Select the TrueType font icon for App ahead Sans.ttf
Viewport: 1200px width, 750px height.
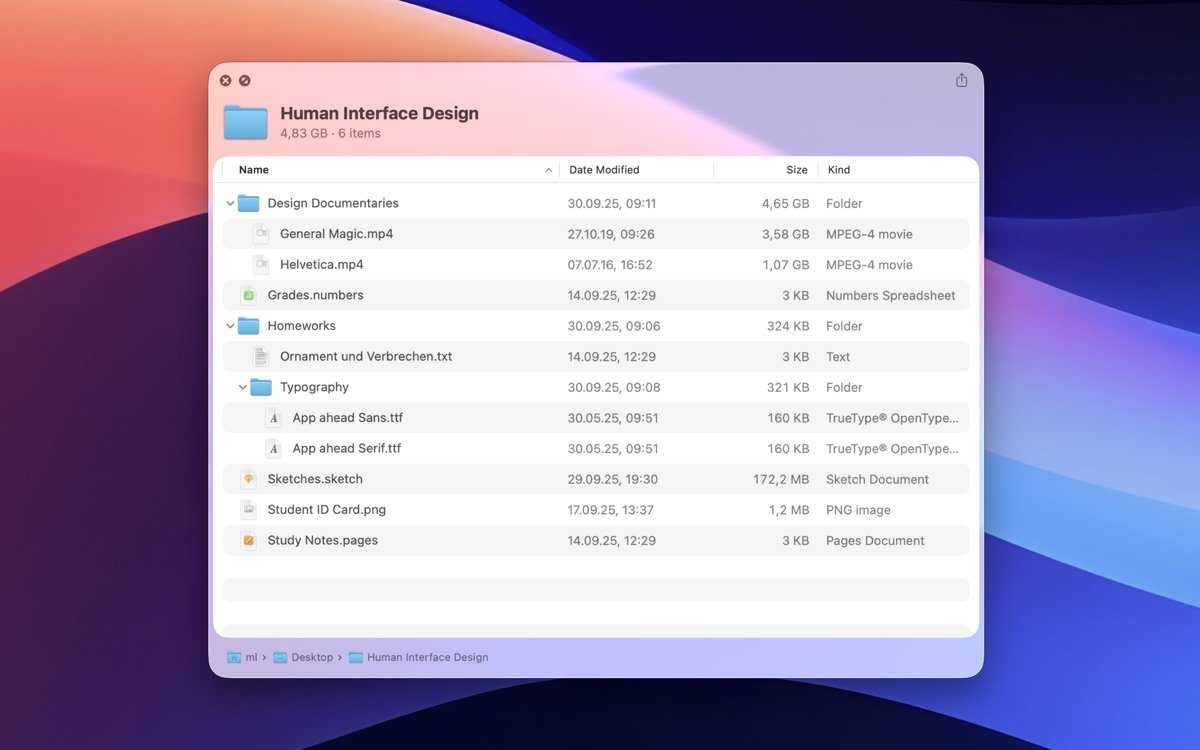274,418
